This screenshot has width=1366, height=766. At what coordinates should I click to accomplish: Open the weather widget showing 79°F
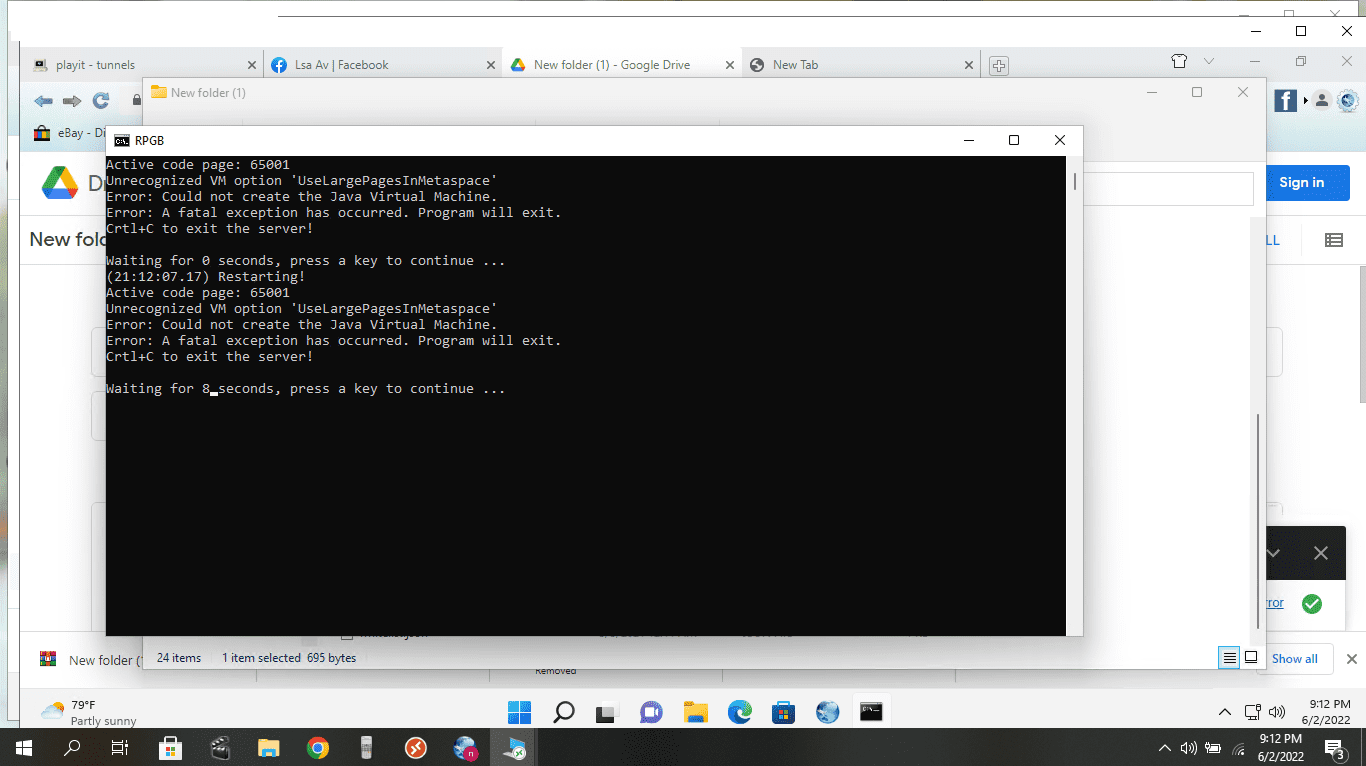(x=89, y=712)
